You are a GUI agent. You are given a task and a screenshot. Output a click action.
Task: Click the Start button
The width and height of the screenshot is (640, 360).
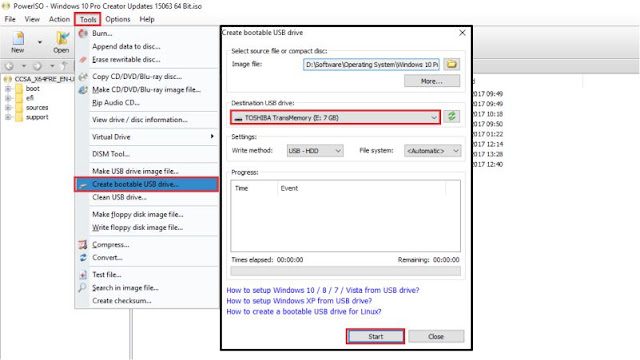click(x=375, y=336)
